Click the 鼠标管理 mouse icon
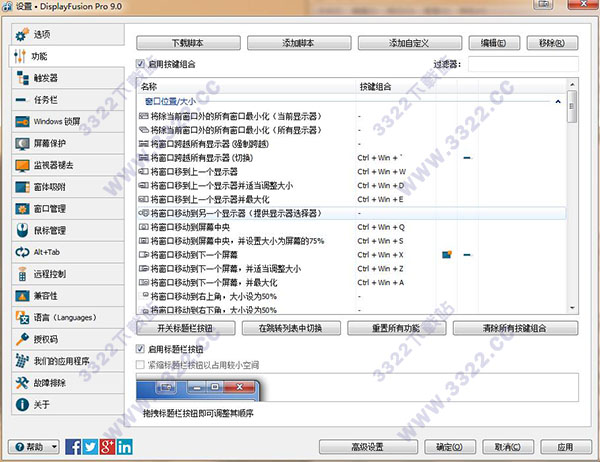 click(x=22, y=230)
